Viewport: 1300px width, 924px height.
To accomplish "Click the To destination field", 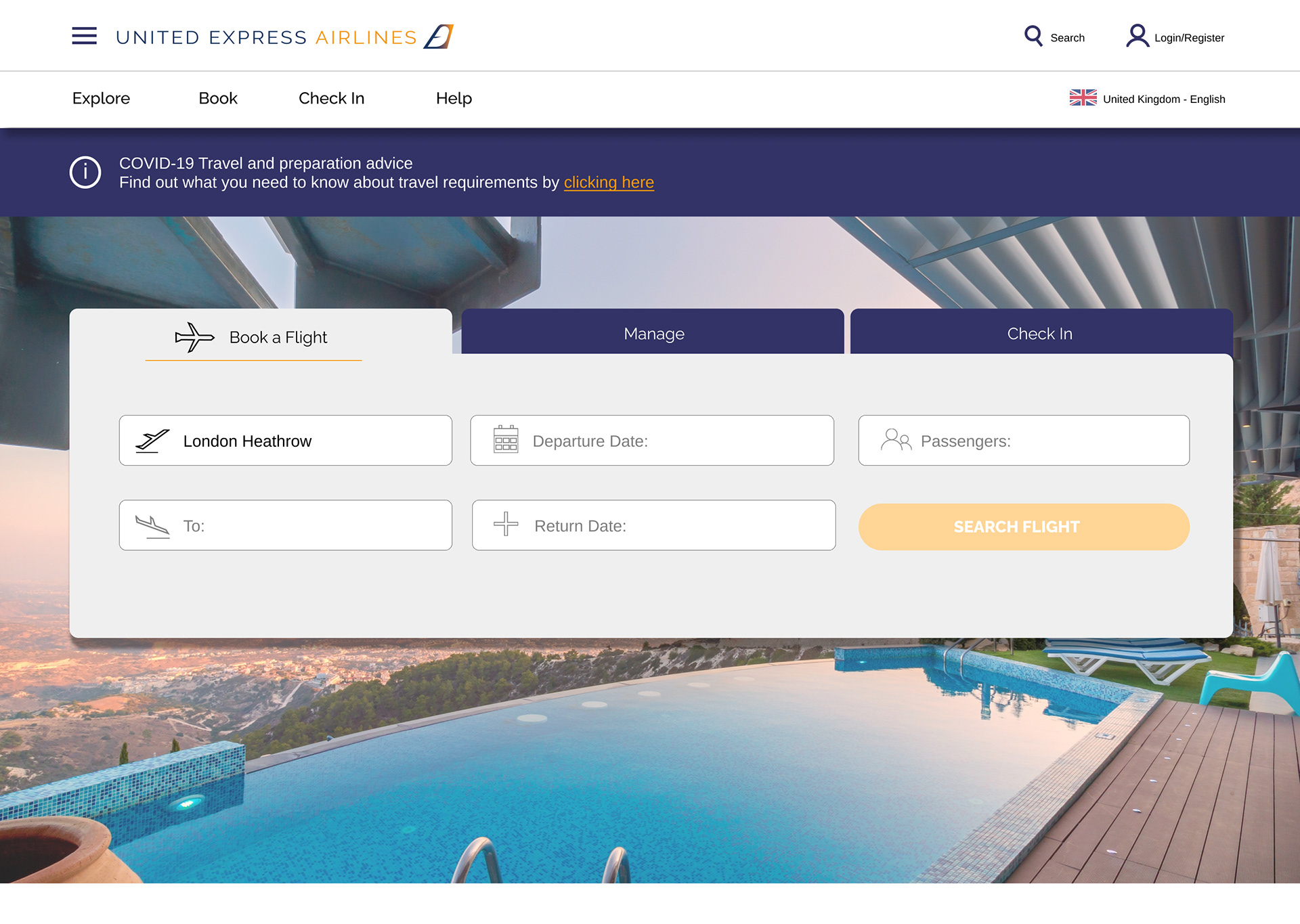I will [286, 525].
